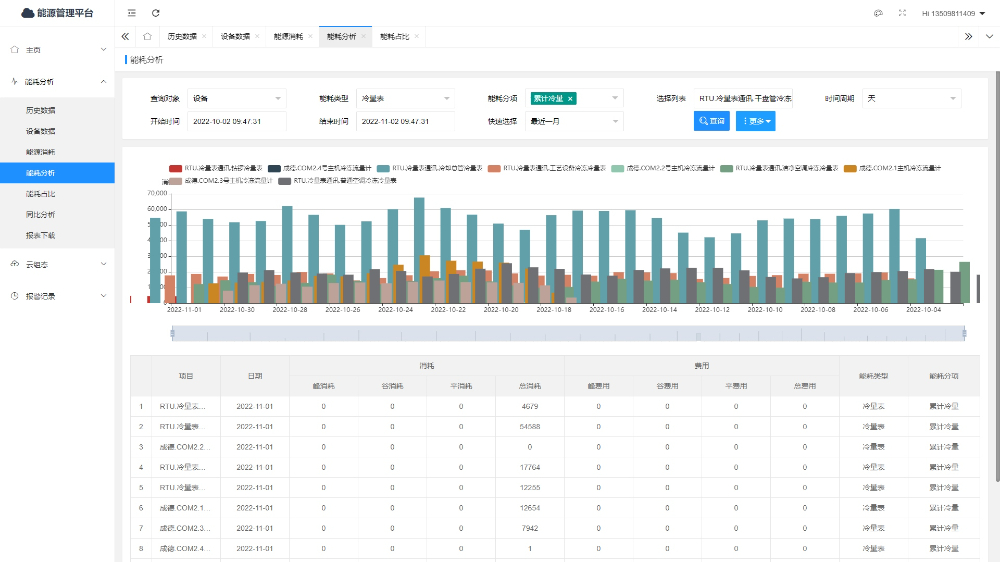Click the blue 更多 button

[756, 121]
